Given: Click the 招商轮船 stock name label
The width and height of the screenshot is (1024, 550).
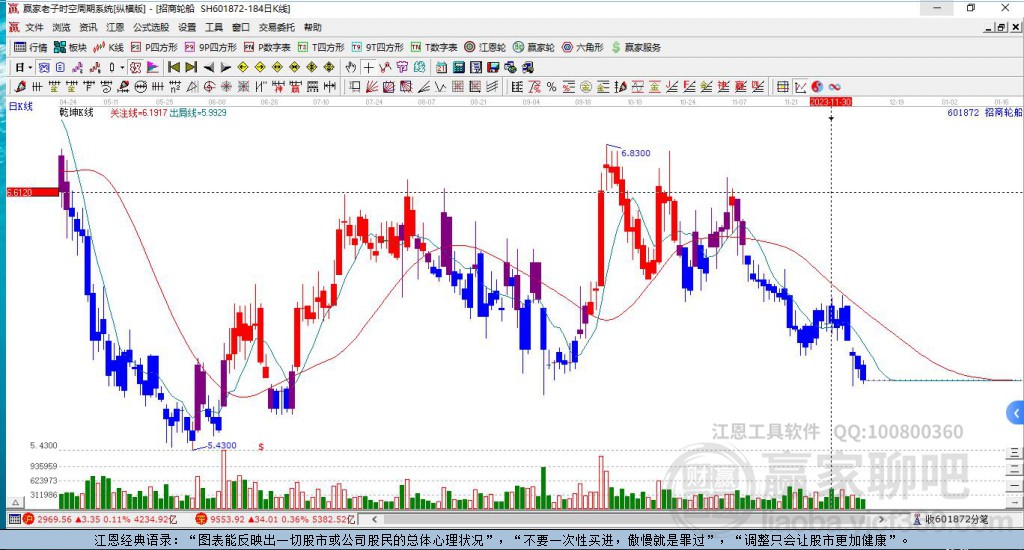Looking at the screenshot, I should click(x=1002, y=112).
